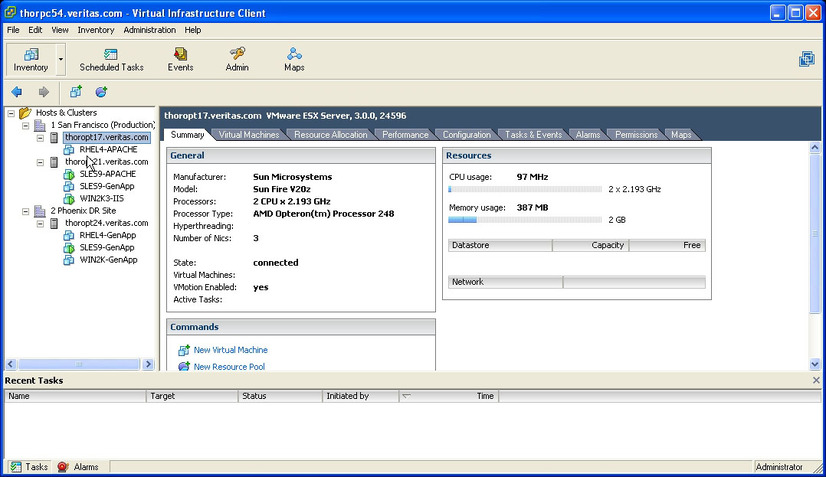Open the Admin toolbar icon
The width and height of the screenshot is (826, 477).
pyautogui.click(x=237, y=53)
